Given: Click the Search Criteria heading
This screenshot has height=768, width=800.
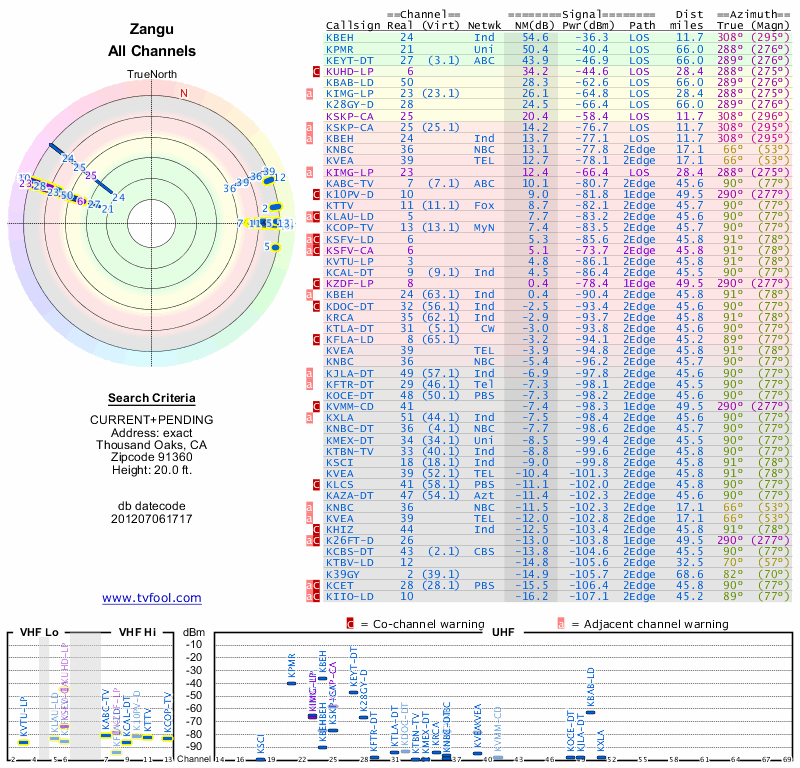Looking at the screenshot, I should (x=152, y=398).
